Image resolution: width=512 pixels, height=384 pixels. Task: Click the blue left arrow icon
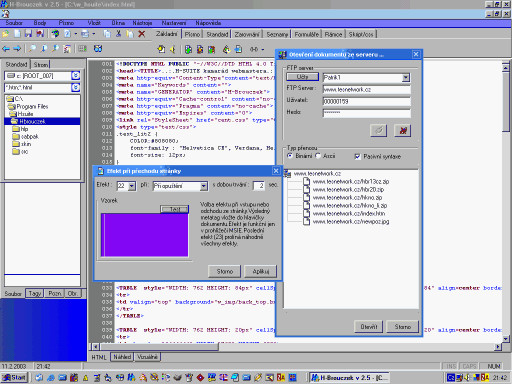pos(6,49)
